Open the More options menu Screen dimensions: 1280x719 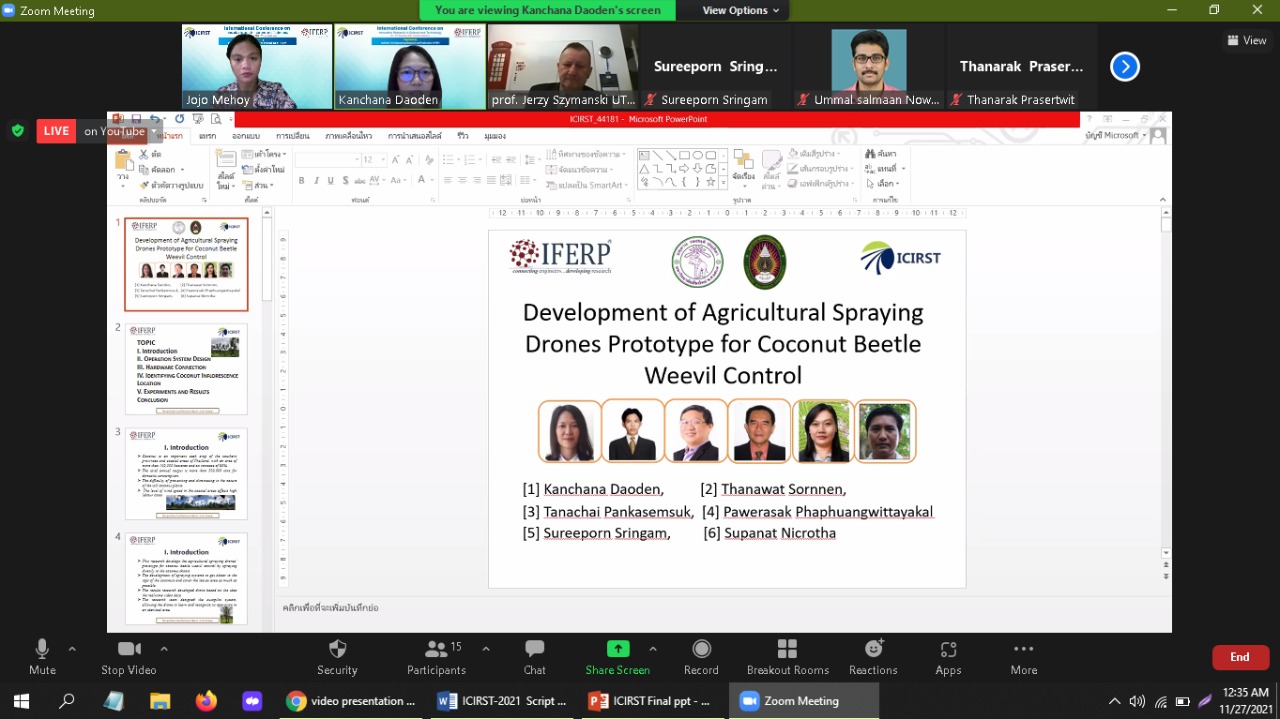click(x=1024, y=657)
